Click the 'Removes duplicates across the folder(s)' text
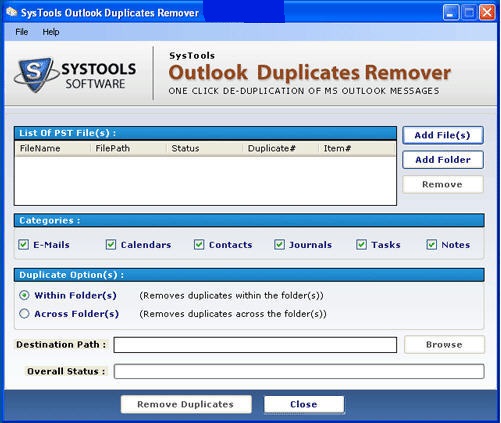This screenshot has width=501, height=423. [x=233, y=314]
